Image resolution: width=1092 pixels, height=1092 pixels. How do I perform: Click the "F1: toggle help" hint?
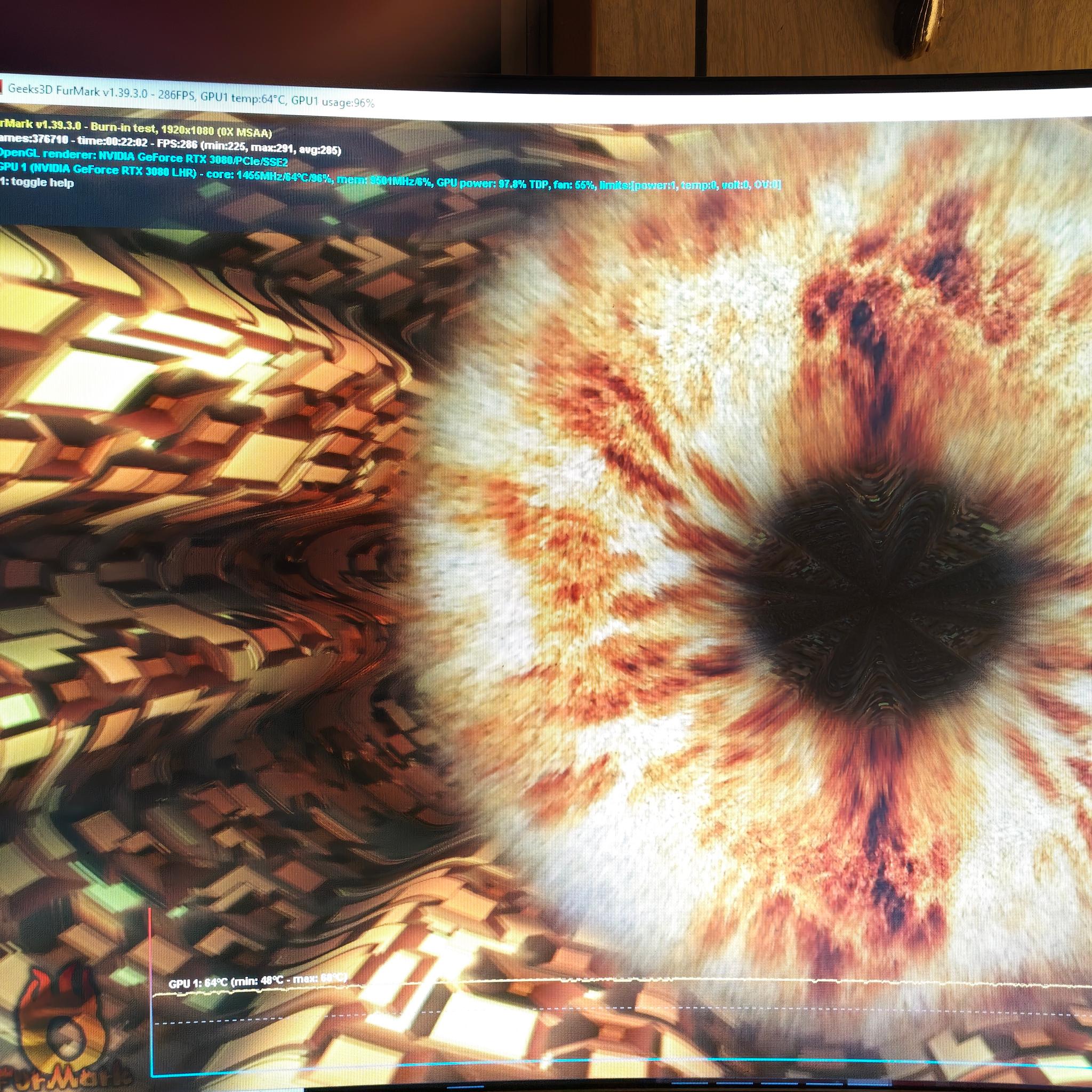pyautogui.click(x=37, y=182)
